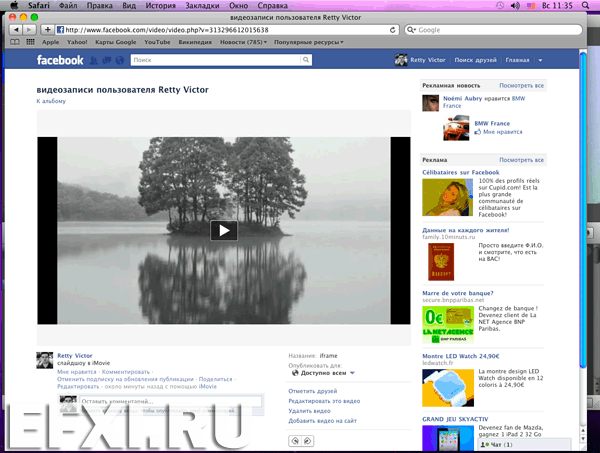
Task: Open Facebook notifications globe icon
Action: (x=120, y=60)
